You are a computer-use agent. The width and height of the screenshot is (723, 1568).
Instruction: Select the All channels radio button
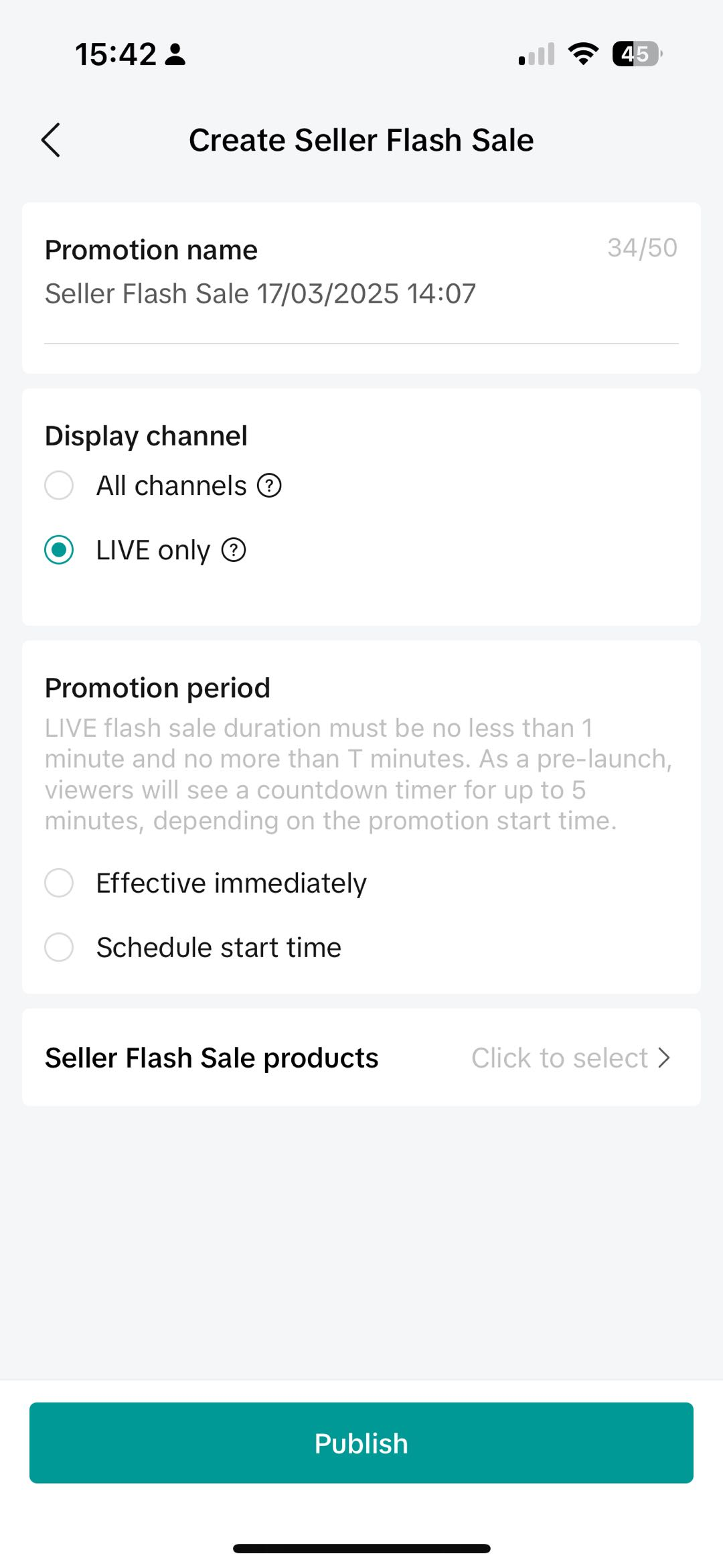pyautogui.click(x=59, y=486)
